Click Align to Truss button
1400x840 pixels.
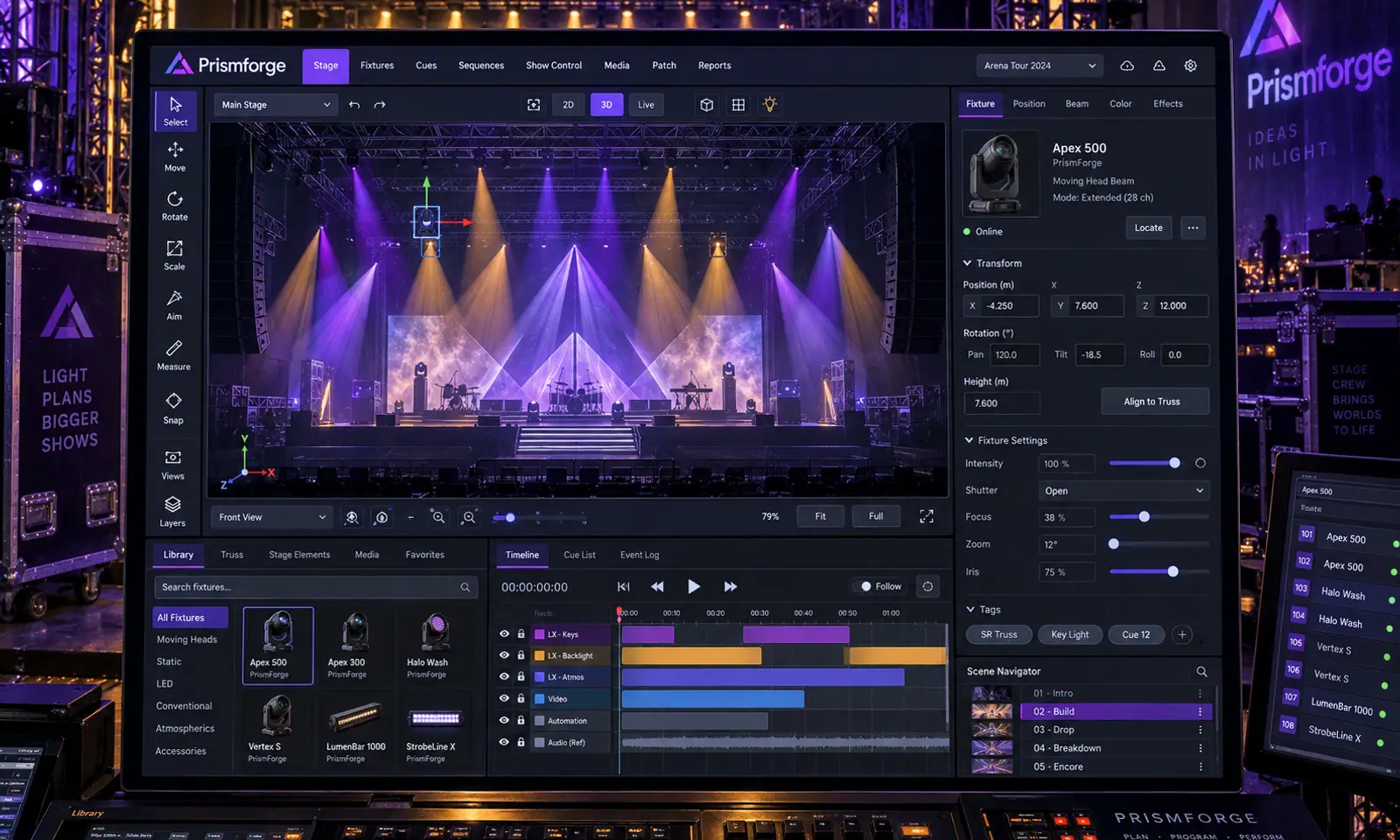[1155, 402]
